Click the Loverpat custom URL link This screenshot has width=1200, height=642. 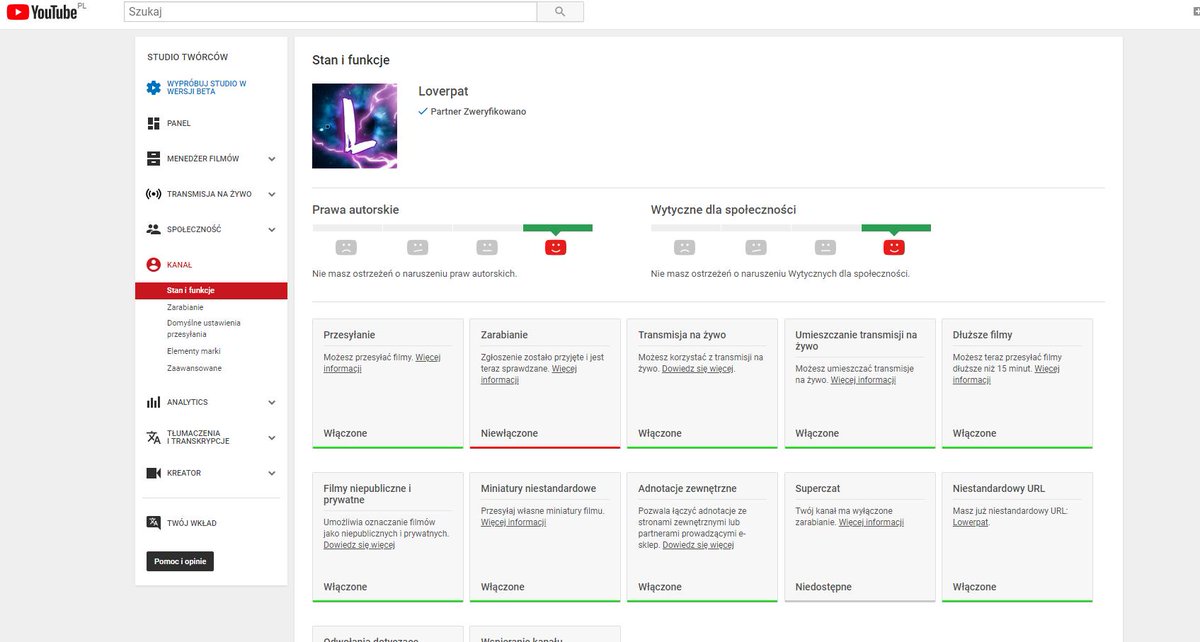tap(970, 523)
